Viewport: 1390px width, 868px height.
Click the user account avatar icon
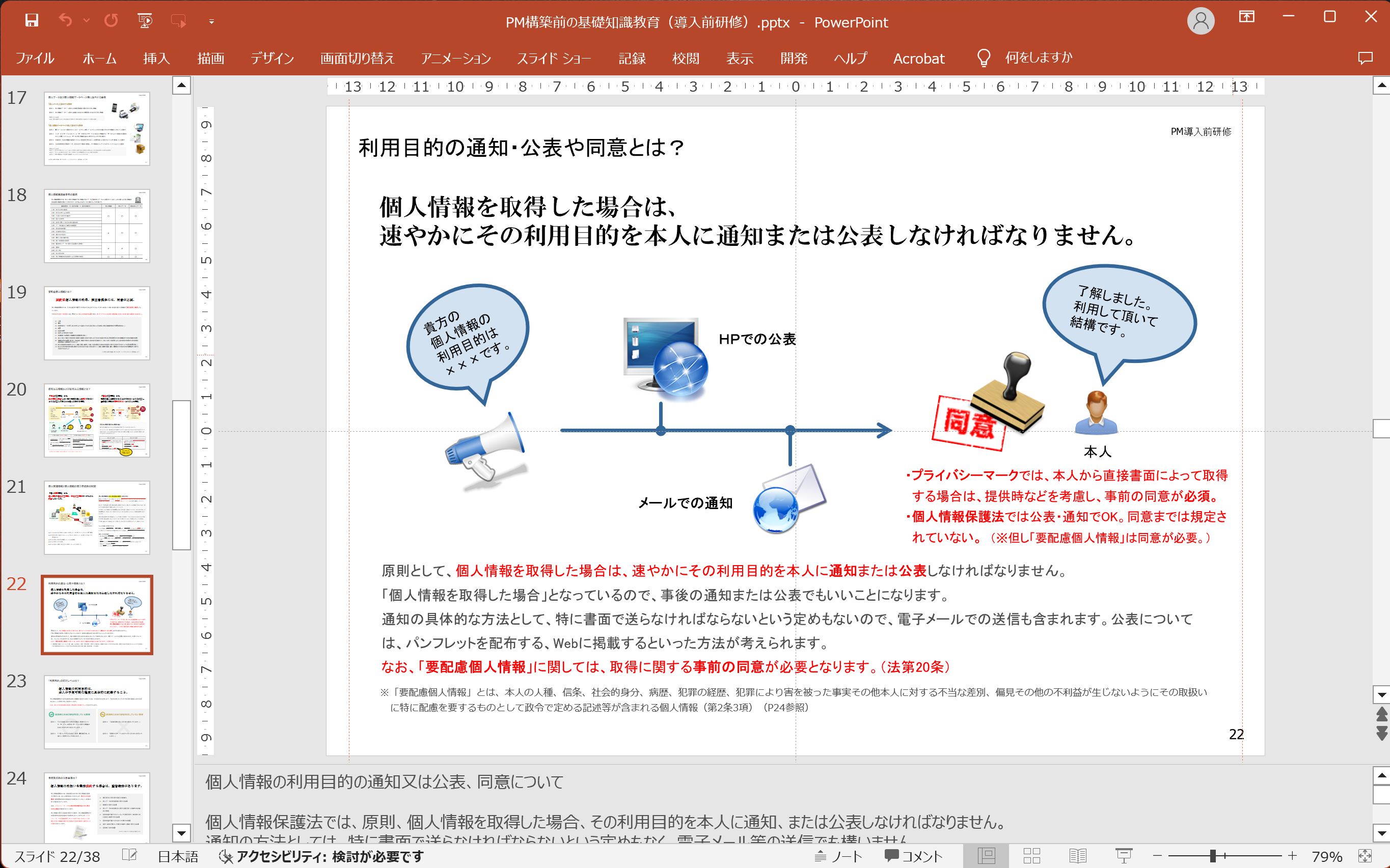pos(1201,21)
